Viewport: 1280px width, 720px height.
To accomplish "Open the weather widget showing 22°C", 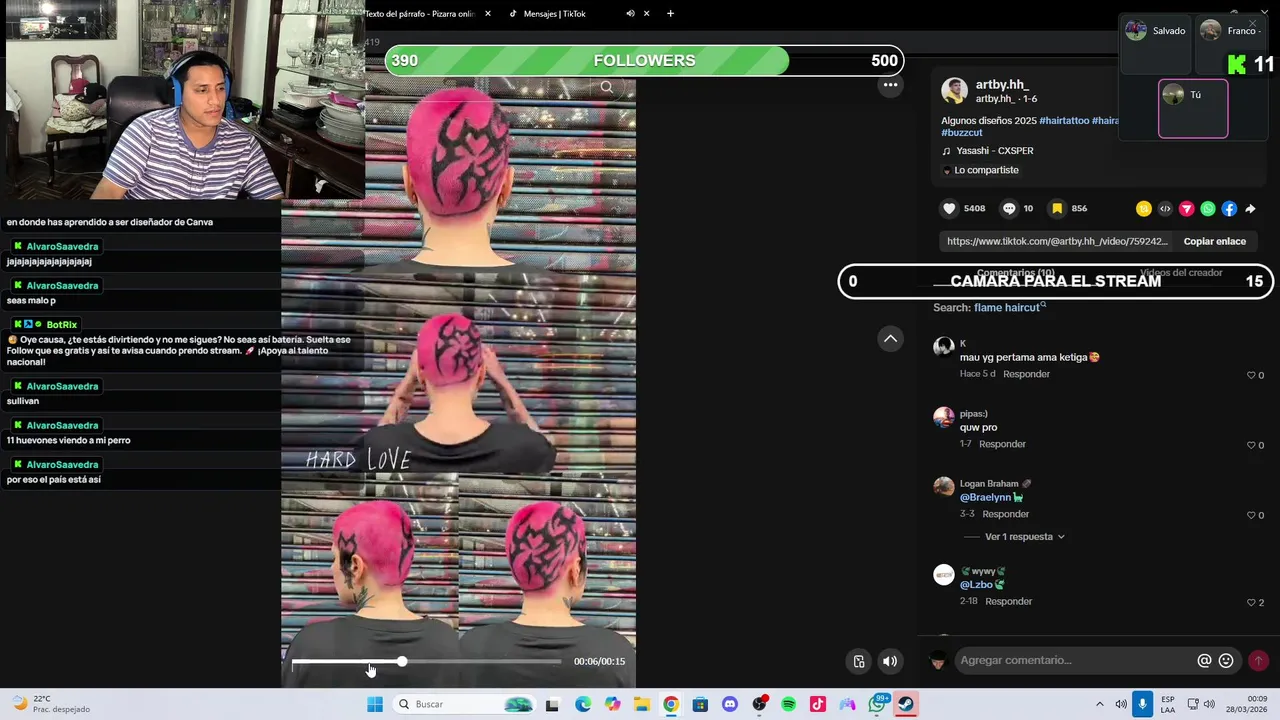I will point(49,704).
